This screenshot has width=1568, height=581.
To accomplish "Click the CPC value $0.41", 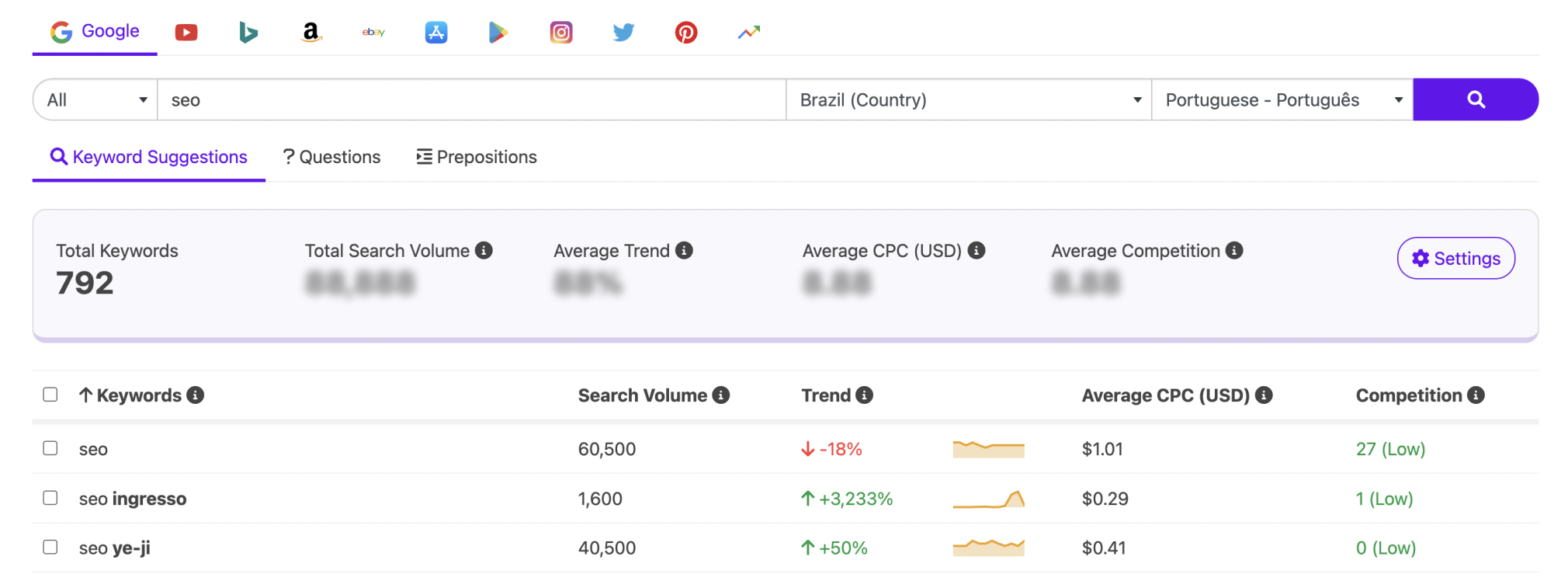I will point(1104,548).
